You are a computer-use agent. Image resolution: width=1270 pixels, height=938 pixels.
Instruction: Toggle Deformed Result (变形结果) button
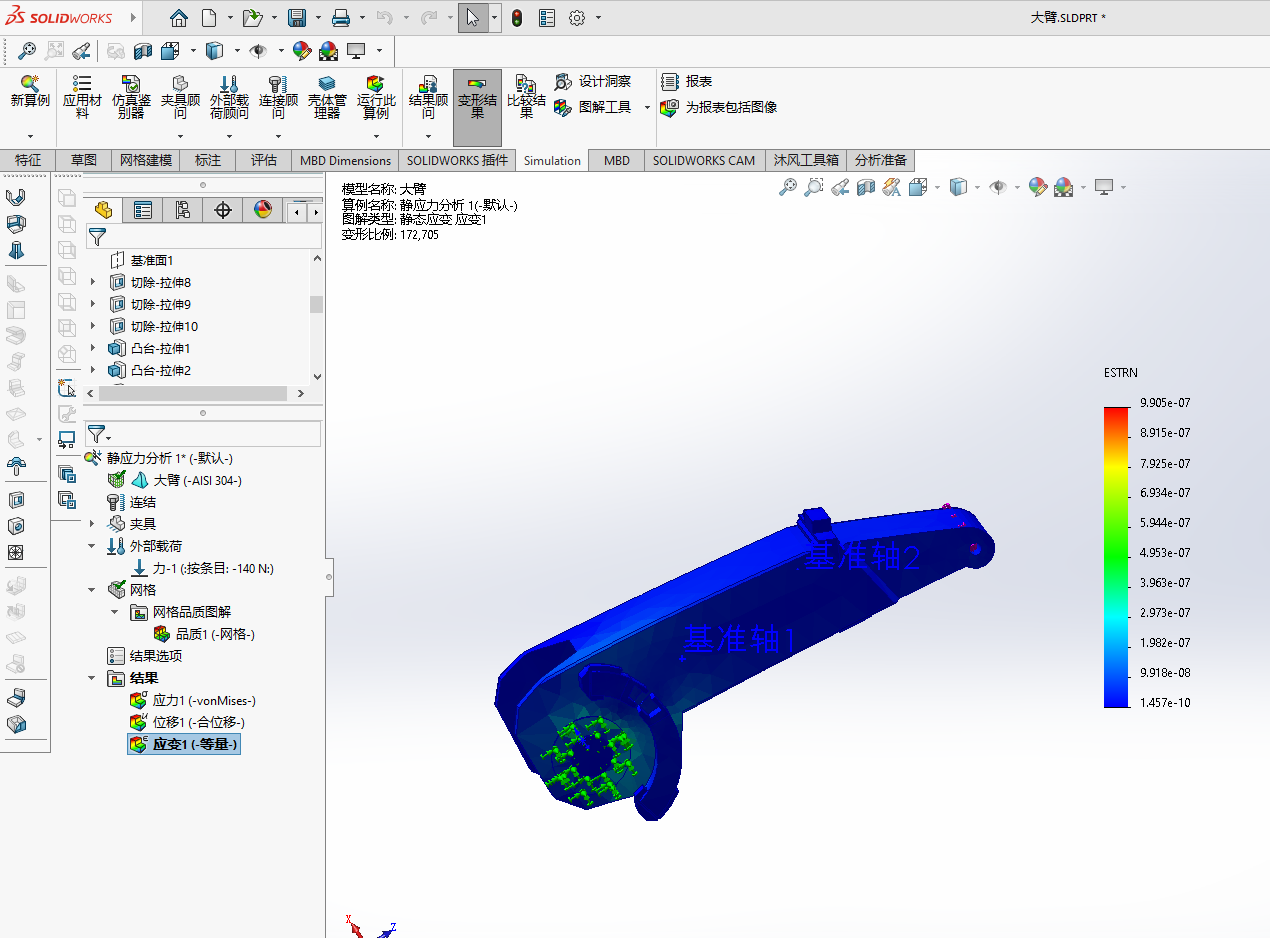point(477,107)
